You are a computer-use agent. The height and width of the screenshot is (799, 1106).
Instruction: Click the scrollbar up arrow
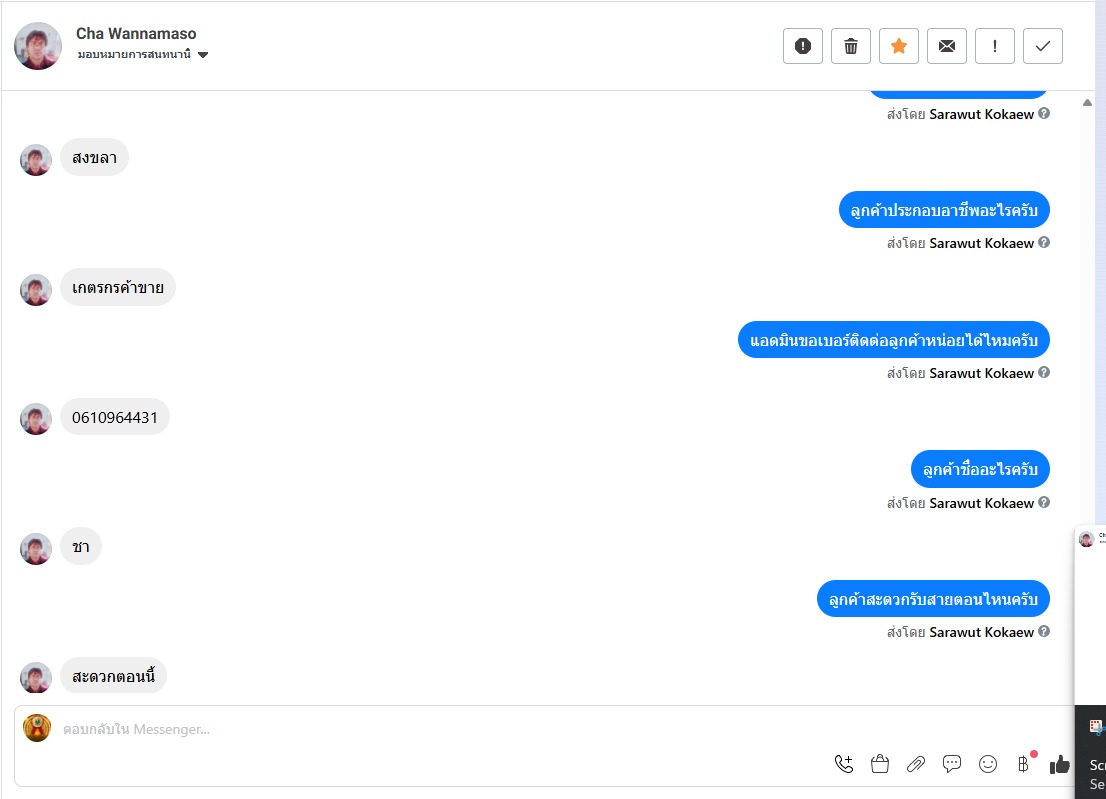point(1087,102)
